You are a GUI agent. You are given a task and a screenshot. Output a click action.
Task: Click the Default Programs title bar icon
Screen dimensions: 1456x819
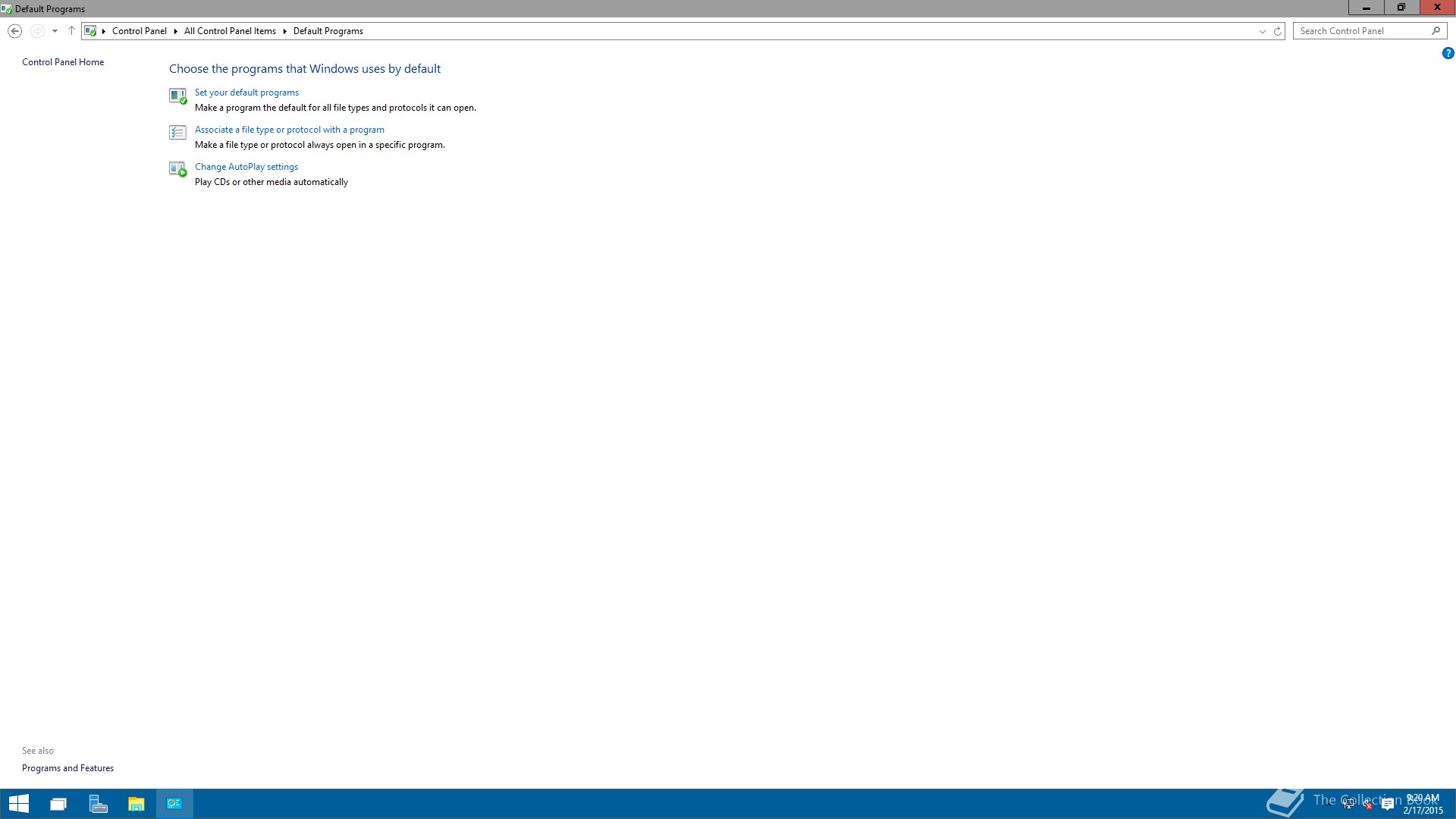click(x=7, y=9)
